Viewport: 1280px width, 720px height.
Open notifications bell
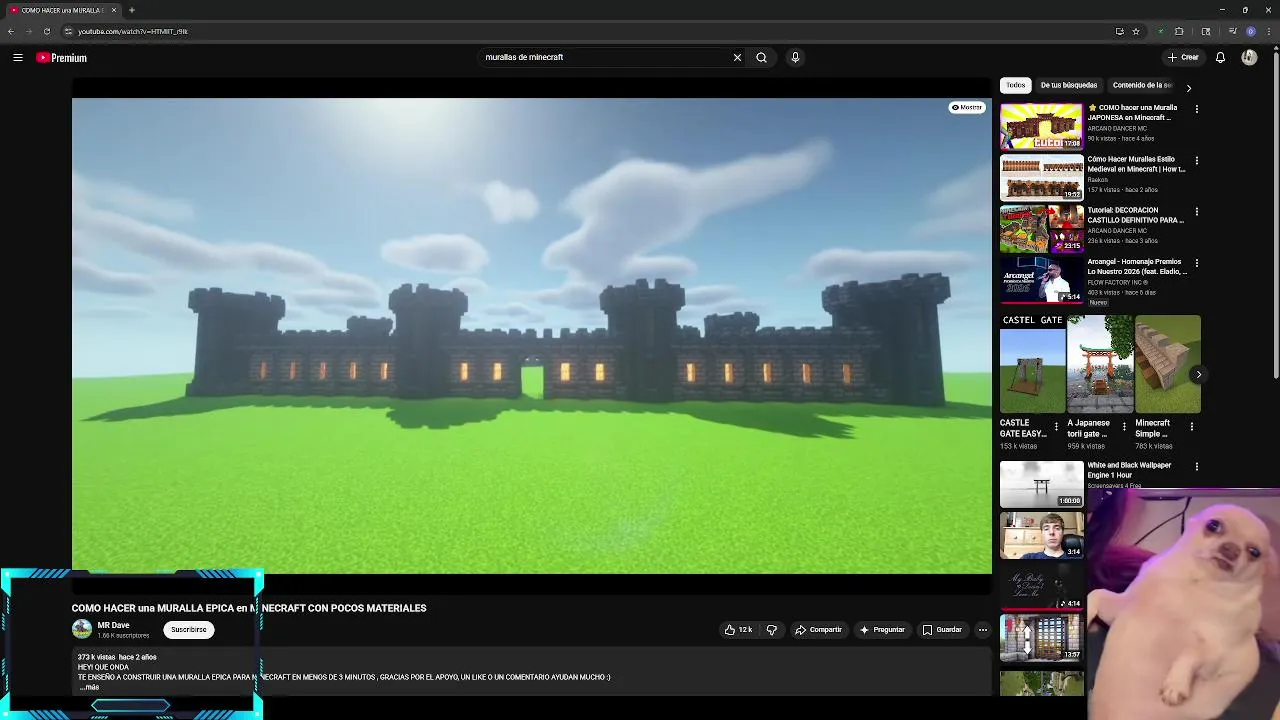pyautogui.click(x=1220, y=58)
